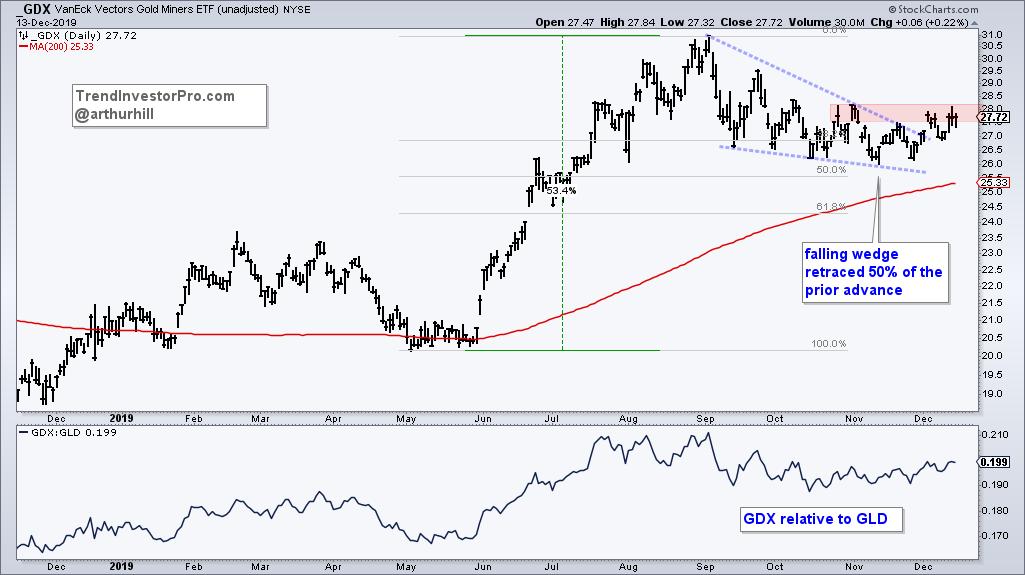
Task: Click the 100.0% Fibonacci retracement label
Action: (x=829, y=343)
